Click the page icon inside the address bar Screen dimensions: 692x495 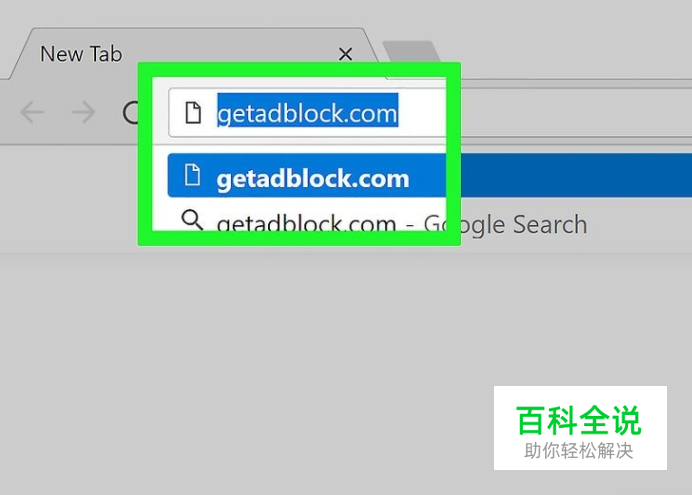coord(193,112)
